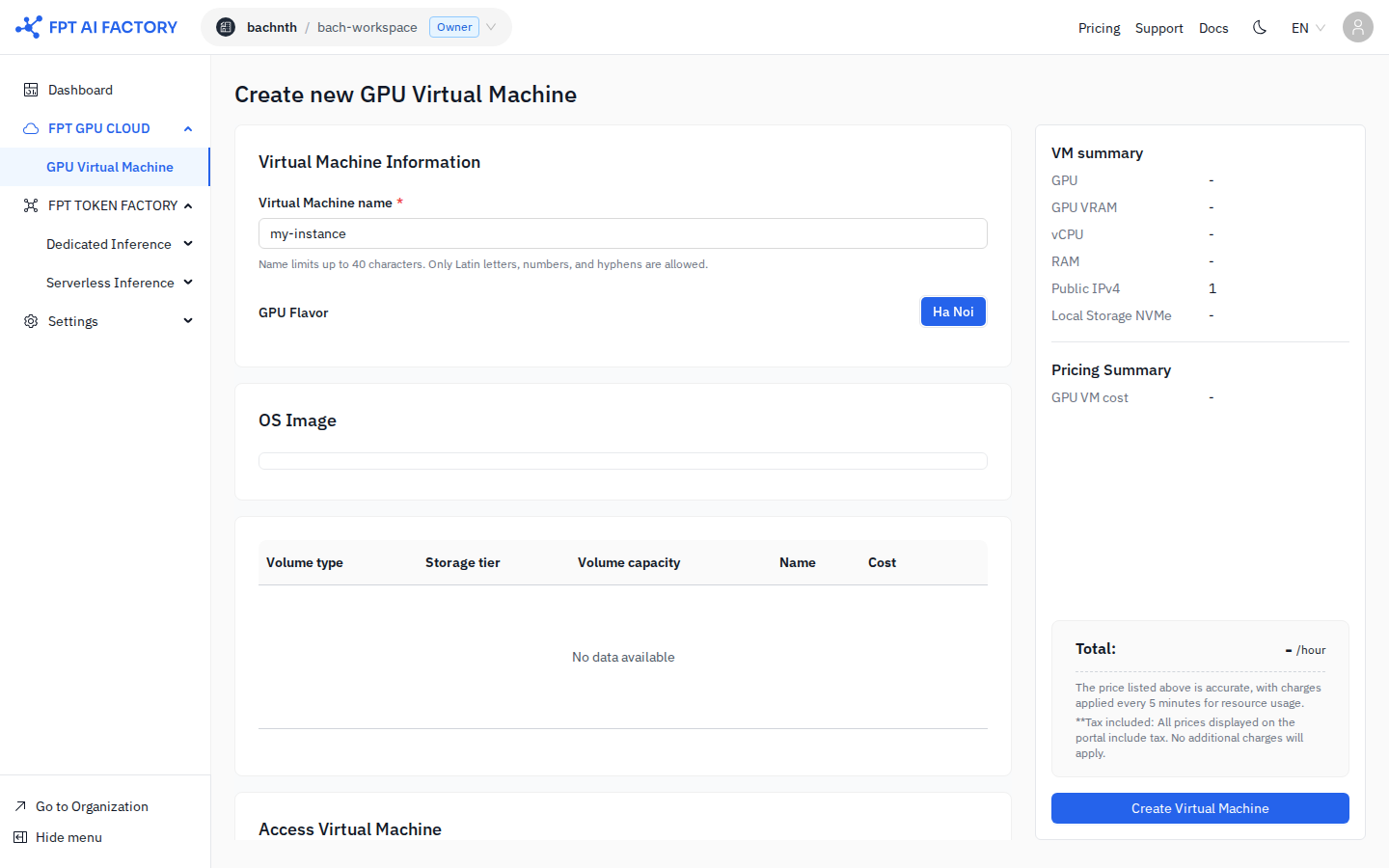Click Hide menu link
Screen dimensions: 1389x868
(68, 837)
